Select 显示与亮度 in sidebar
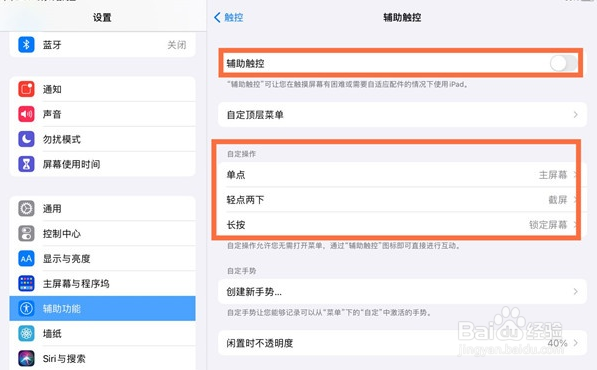This screenshot has height=370, width=597. (102, 259)
